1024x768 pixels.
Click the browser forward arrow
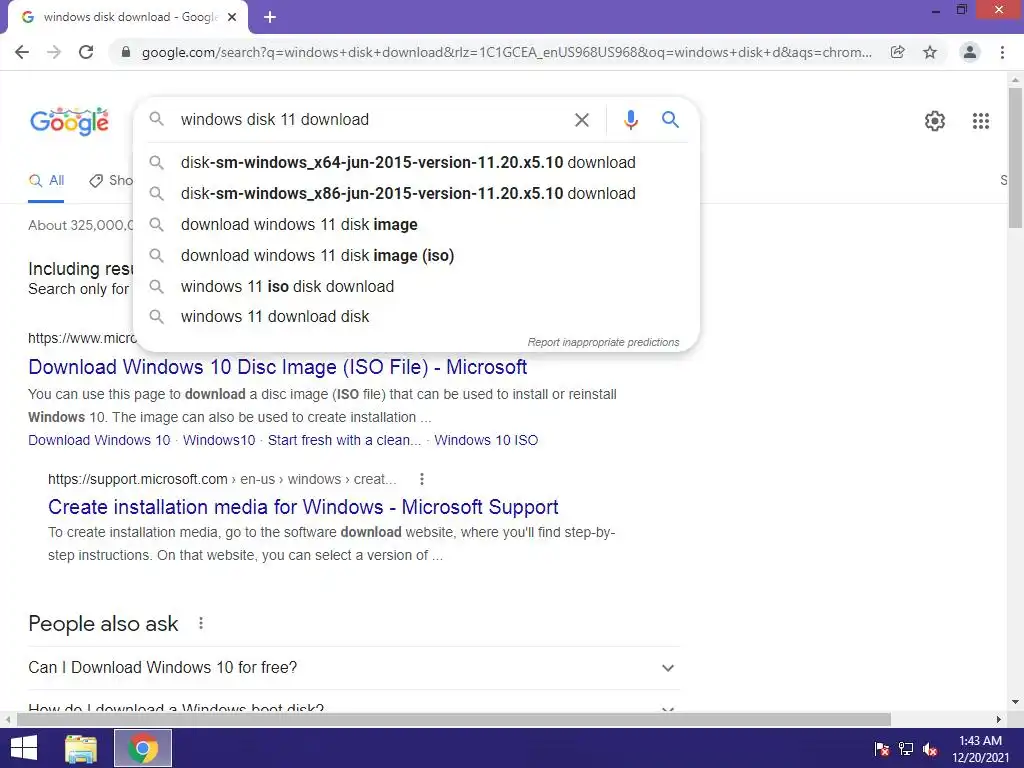click(54, 52)
